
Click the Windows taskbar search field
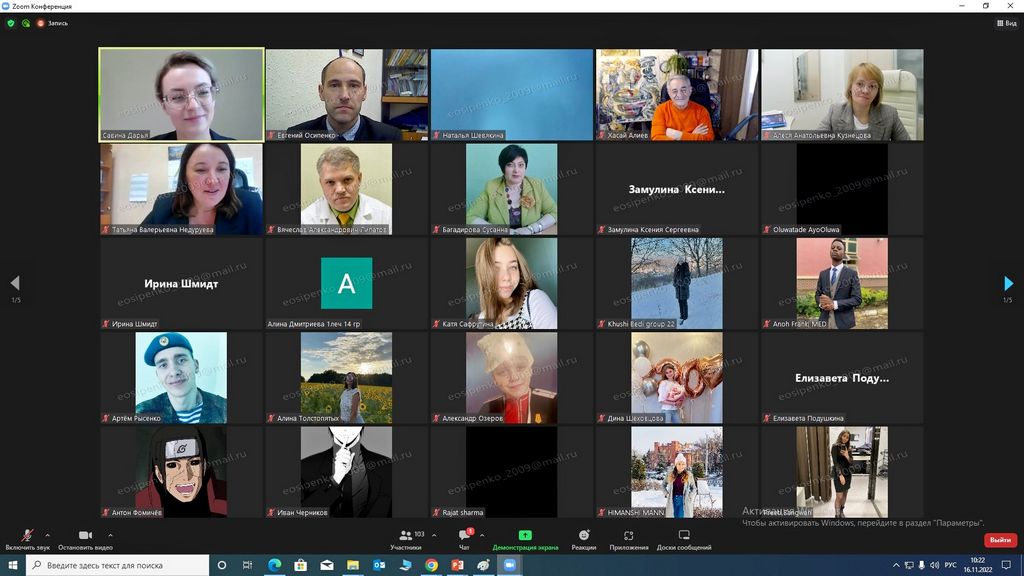point(120,566)
